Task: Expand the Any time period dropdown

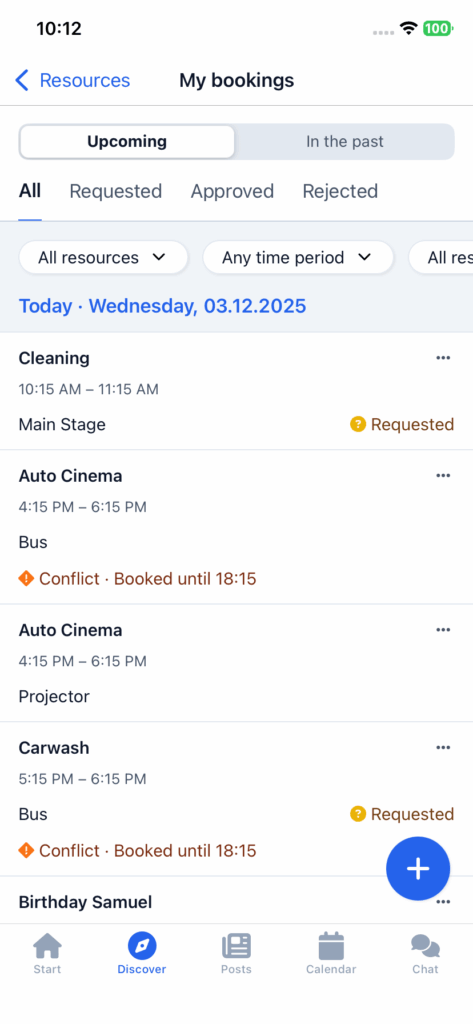Action: [x=298, y=257]
